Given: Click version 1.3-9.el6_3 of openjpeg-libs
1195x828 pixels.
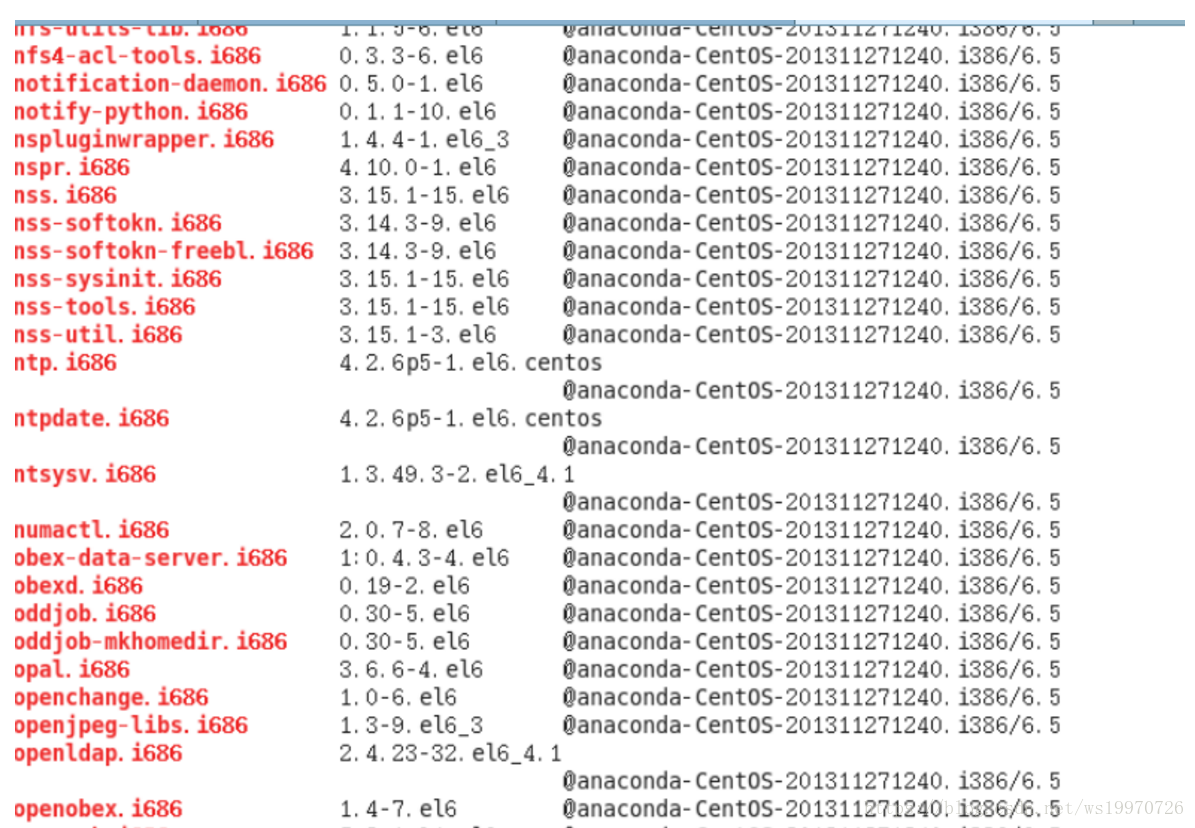Looking at the screenshot, I should (x=412, y=725).
